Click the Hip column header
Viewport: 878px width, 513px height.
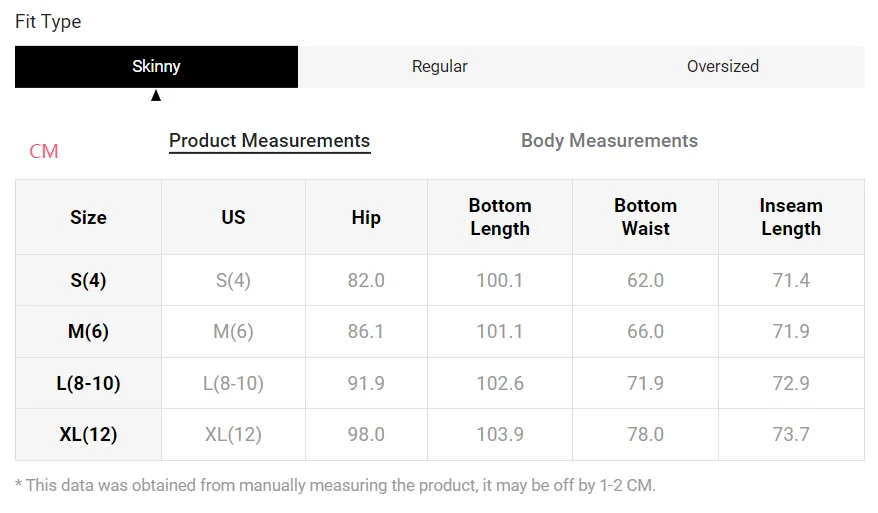point(366,217)
